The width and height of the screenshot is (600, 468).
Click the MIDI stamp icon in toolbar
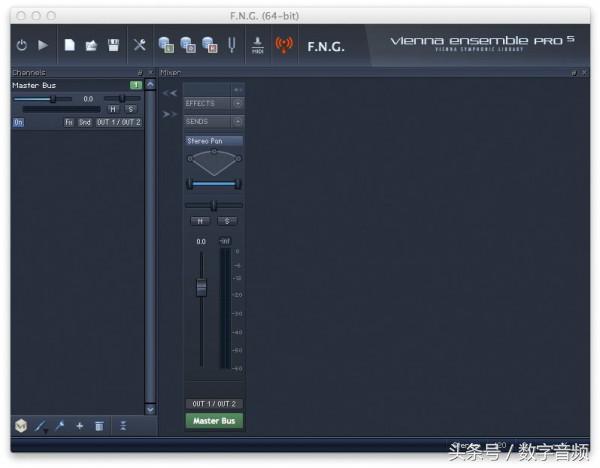258,46
